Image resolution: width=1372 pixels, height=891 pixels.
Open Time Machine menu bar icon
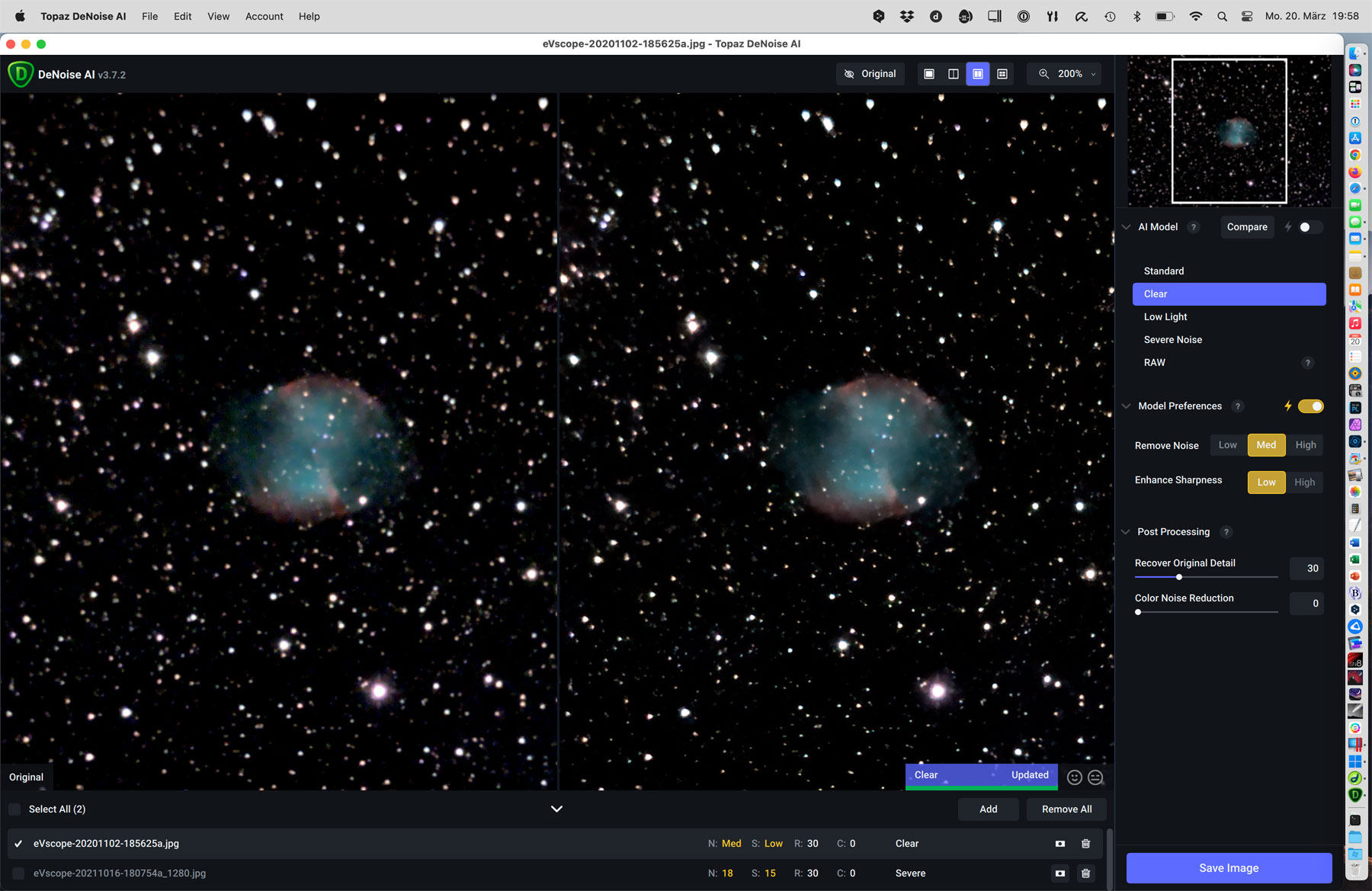pyautogui.click(x=1110, y=16)
